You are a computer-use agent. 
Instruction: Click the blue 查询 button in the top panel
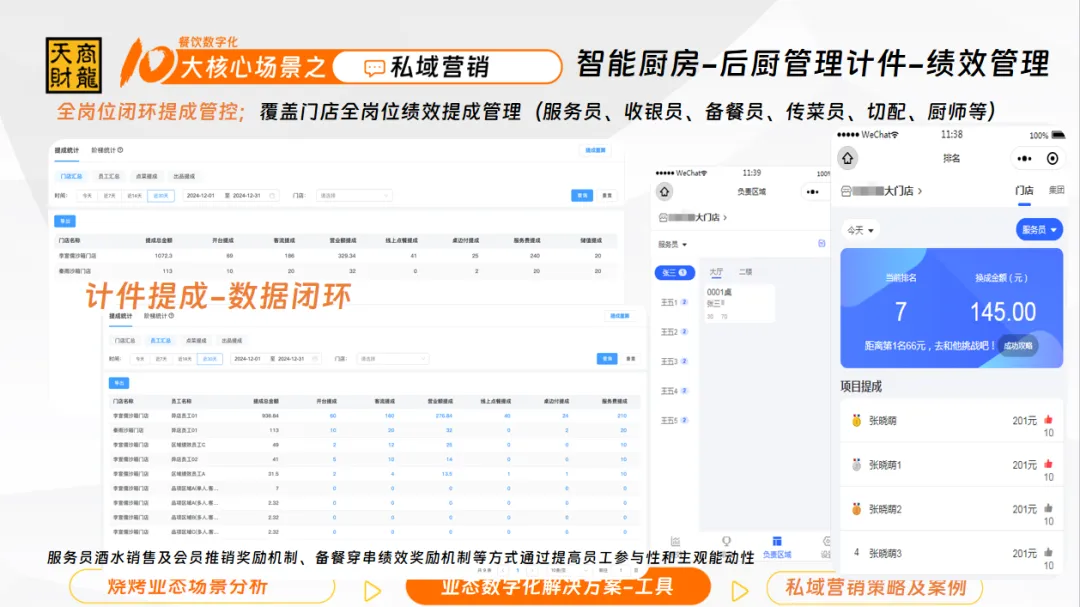(x=580, y=196)
